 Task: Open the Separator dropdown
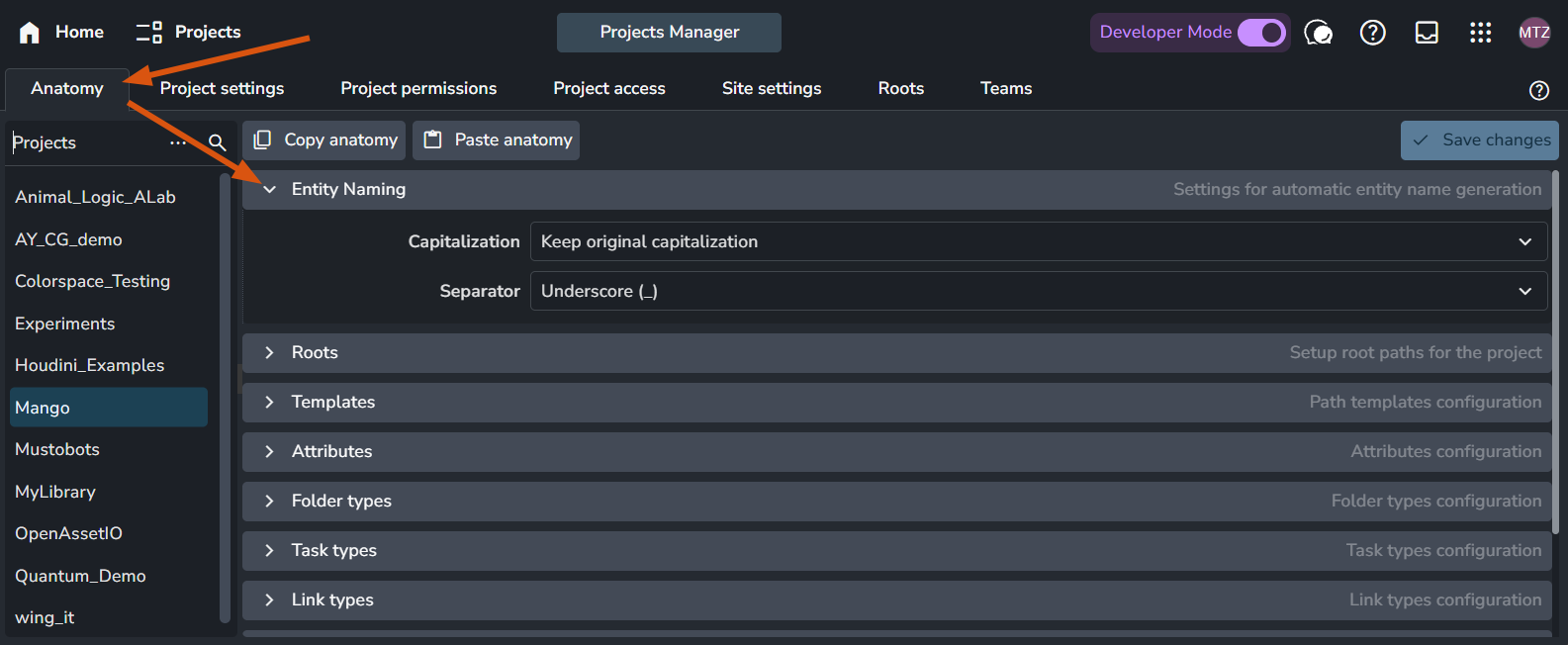[x=1038, y=291]
